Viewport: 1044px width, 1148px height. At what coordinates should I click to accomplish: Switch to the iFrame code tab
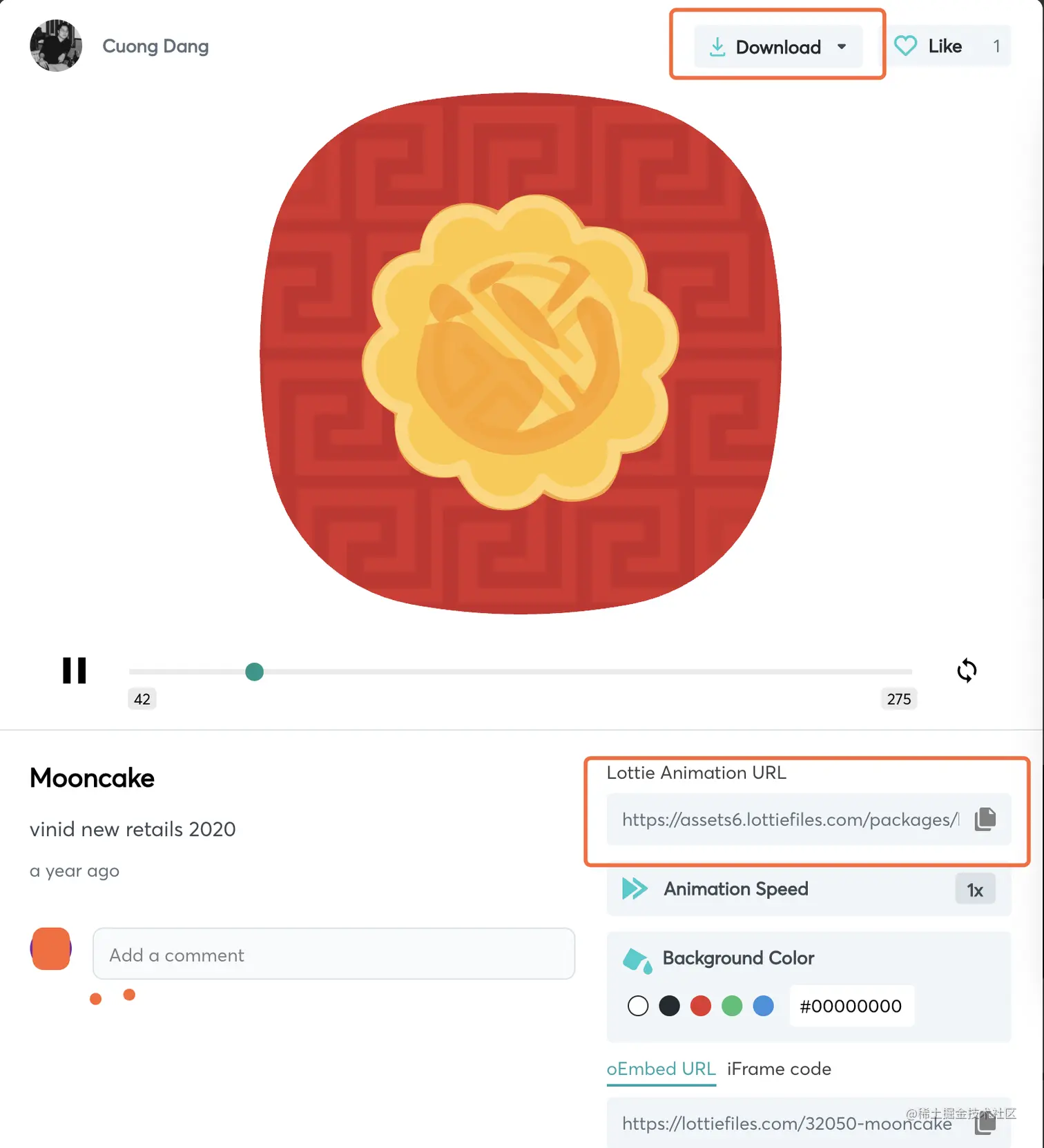[779, 1069]
